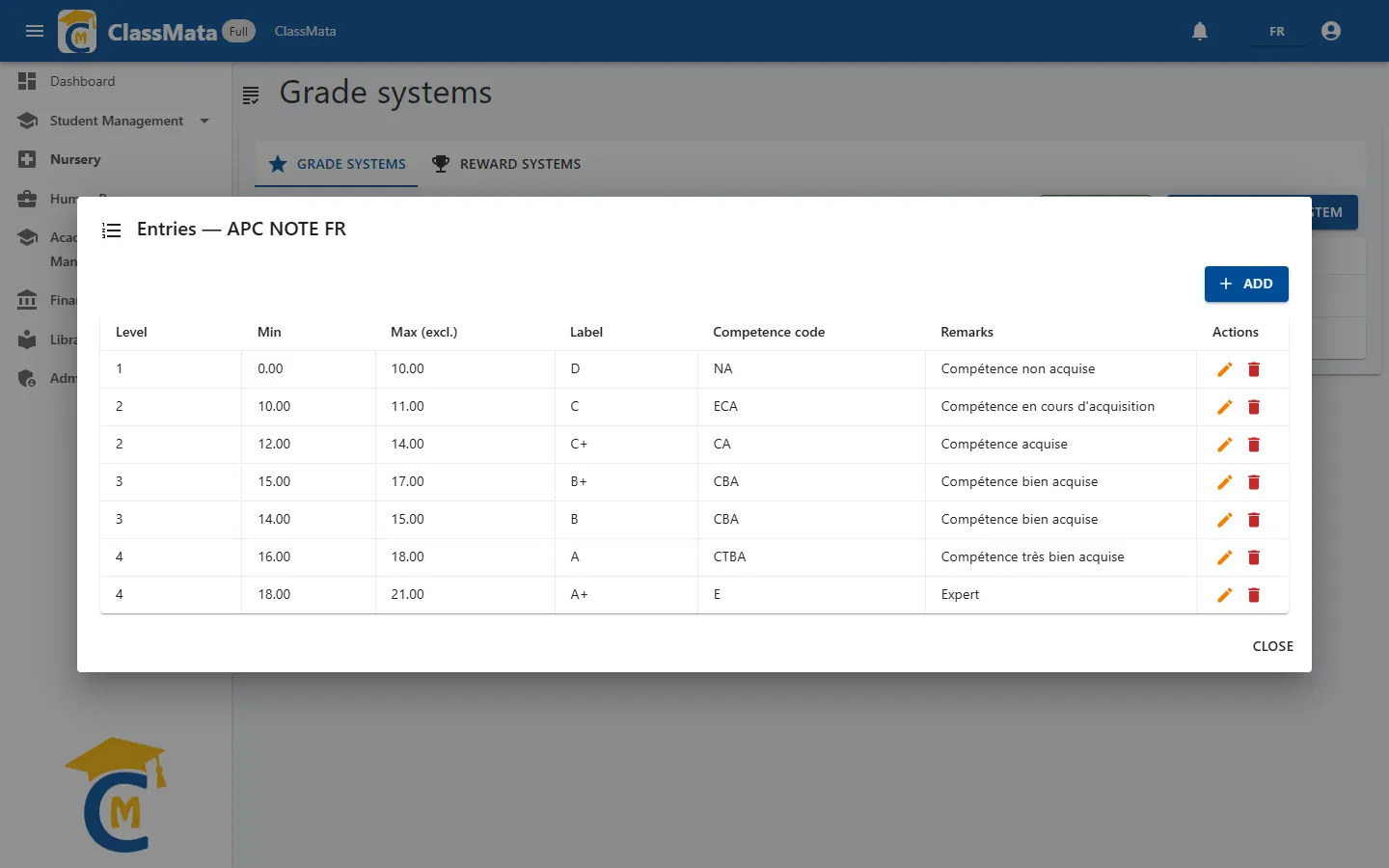1389x868 pixels.
Task: Edit the B+ label entry
Action: (1225, 482)
